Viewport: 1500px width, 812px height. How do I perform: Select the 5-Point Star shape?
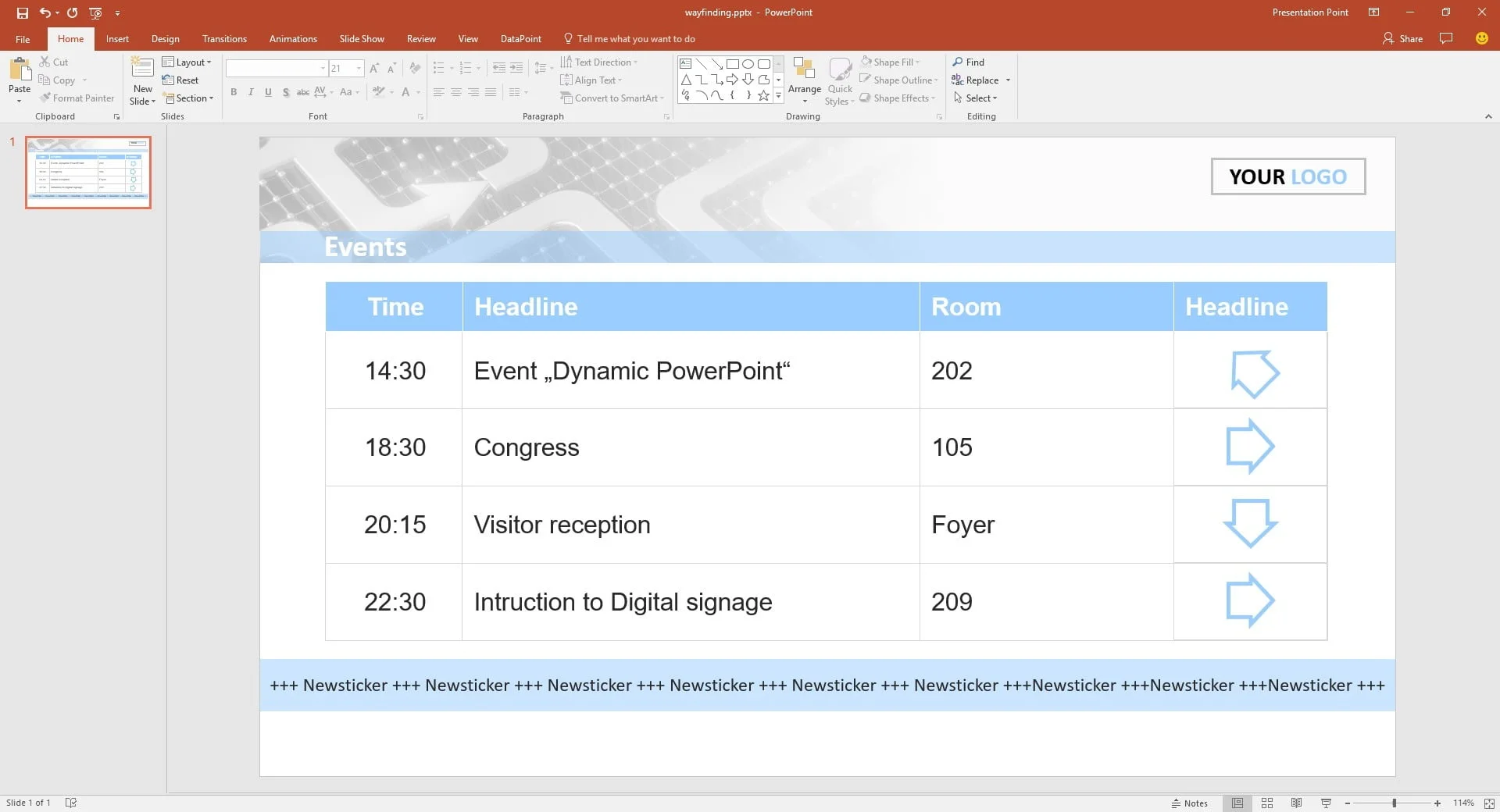763,95
